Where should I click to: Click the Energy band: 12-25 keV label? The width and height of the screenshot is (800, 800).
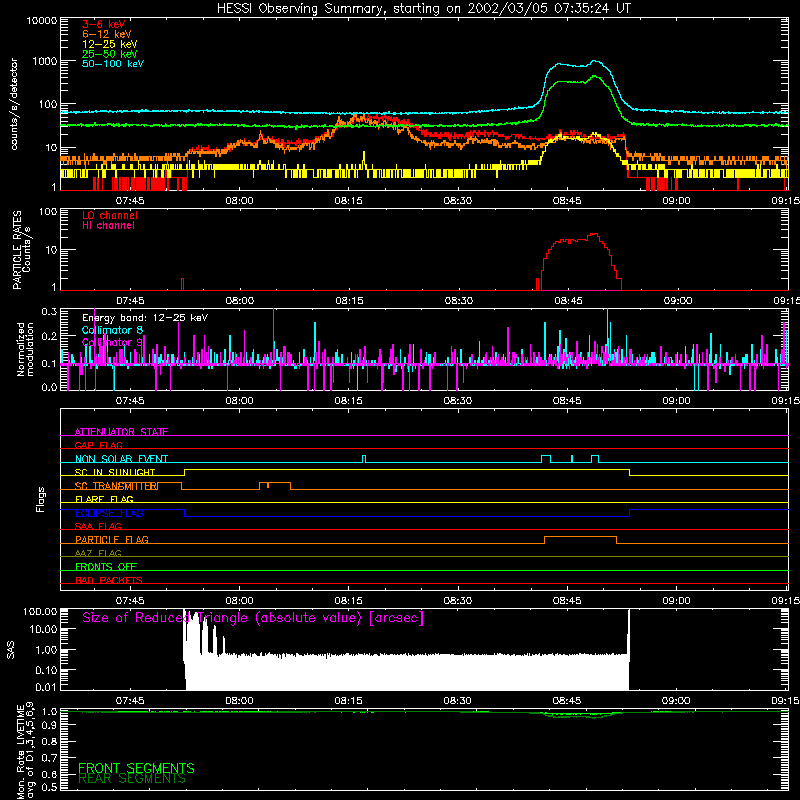pos(145,318)
